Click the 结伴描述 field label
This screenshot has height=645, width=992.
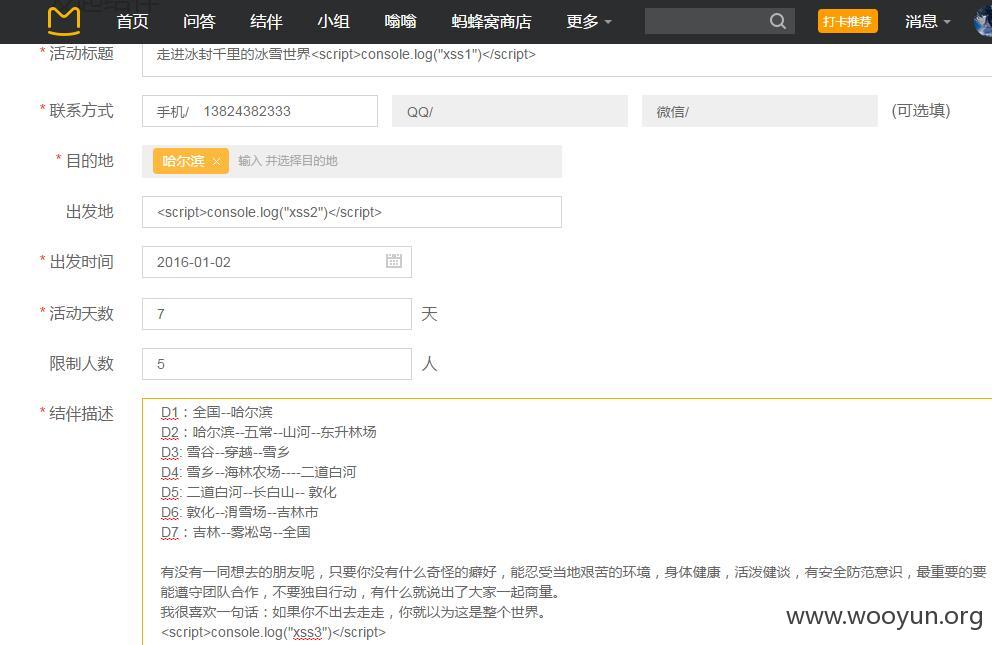click(x=81, y=414)
